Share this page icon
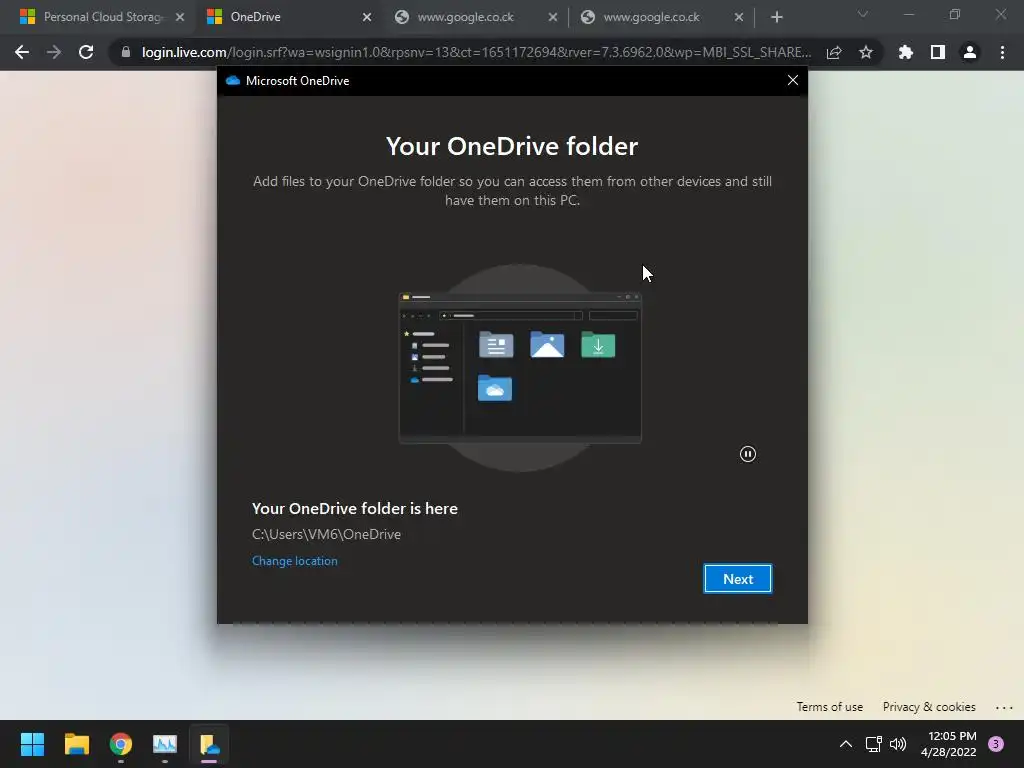Screen dimensions: 1024x768 point(834,52)
